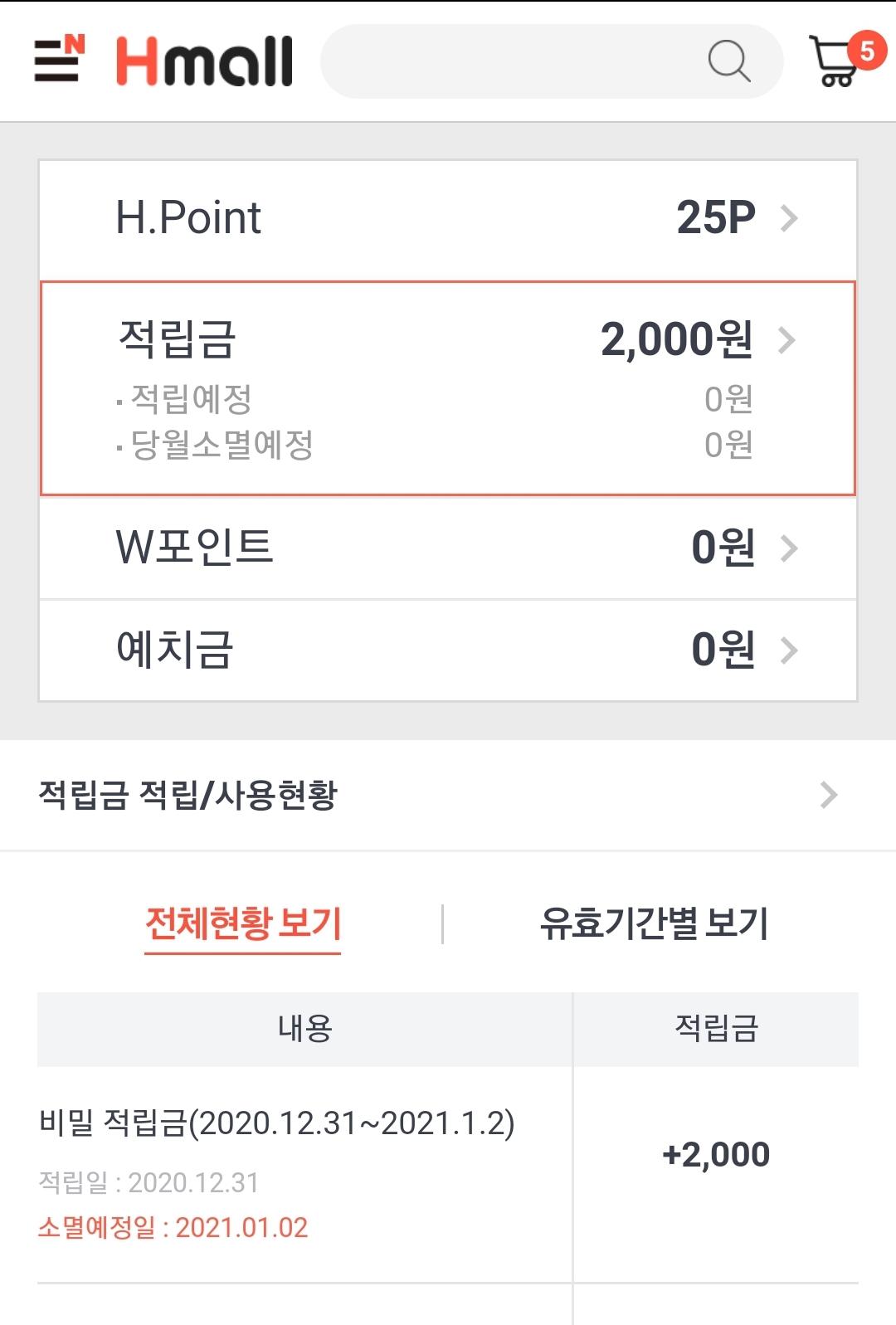Select the 비밀 적립금 history entry
The height and width of the screenshot is (1325, 896).
click(277, 1123)
